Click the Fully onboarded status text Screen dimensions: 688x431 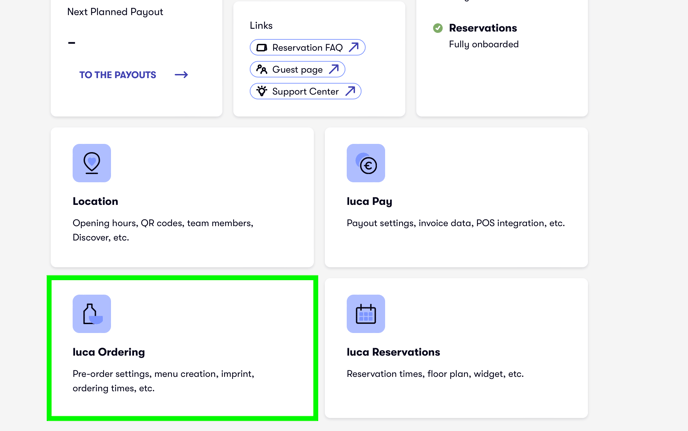point(484,44)
